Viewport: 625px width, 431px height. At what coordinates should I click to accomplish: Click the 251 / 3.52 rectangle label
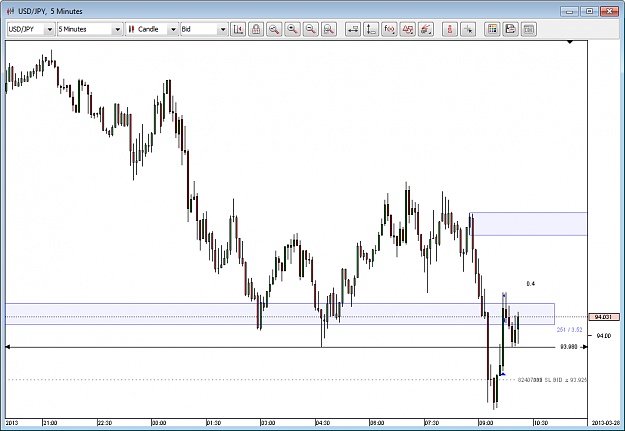coord(569,330)
